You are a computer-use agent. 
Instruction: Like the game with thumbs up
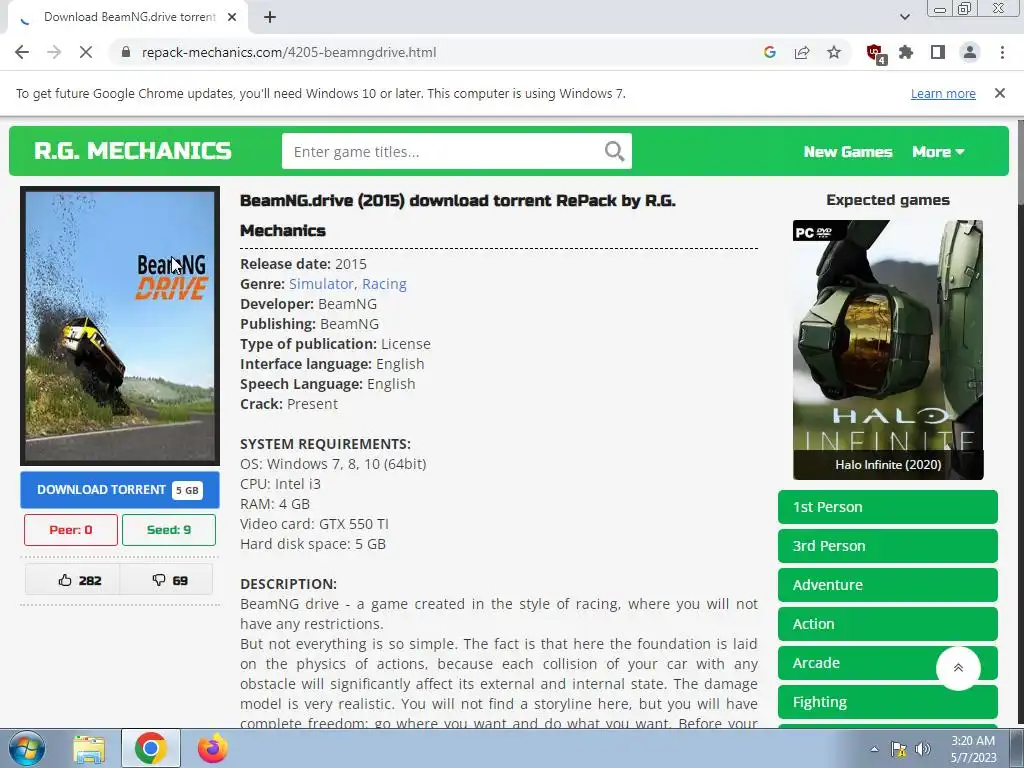pos(72,580)
